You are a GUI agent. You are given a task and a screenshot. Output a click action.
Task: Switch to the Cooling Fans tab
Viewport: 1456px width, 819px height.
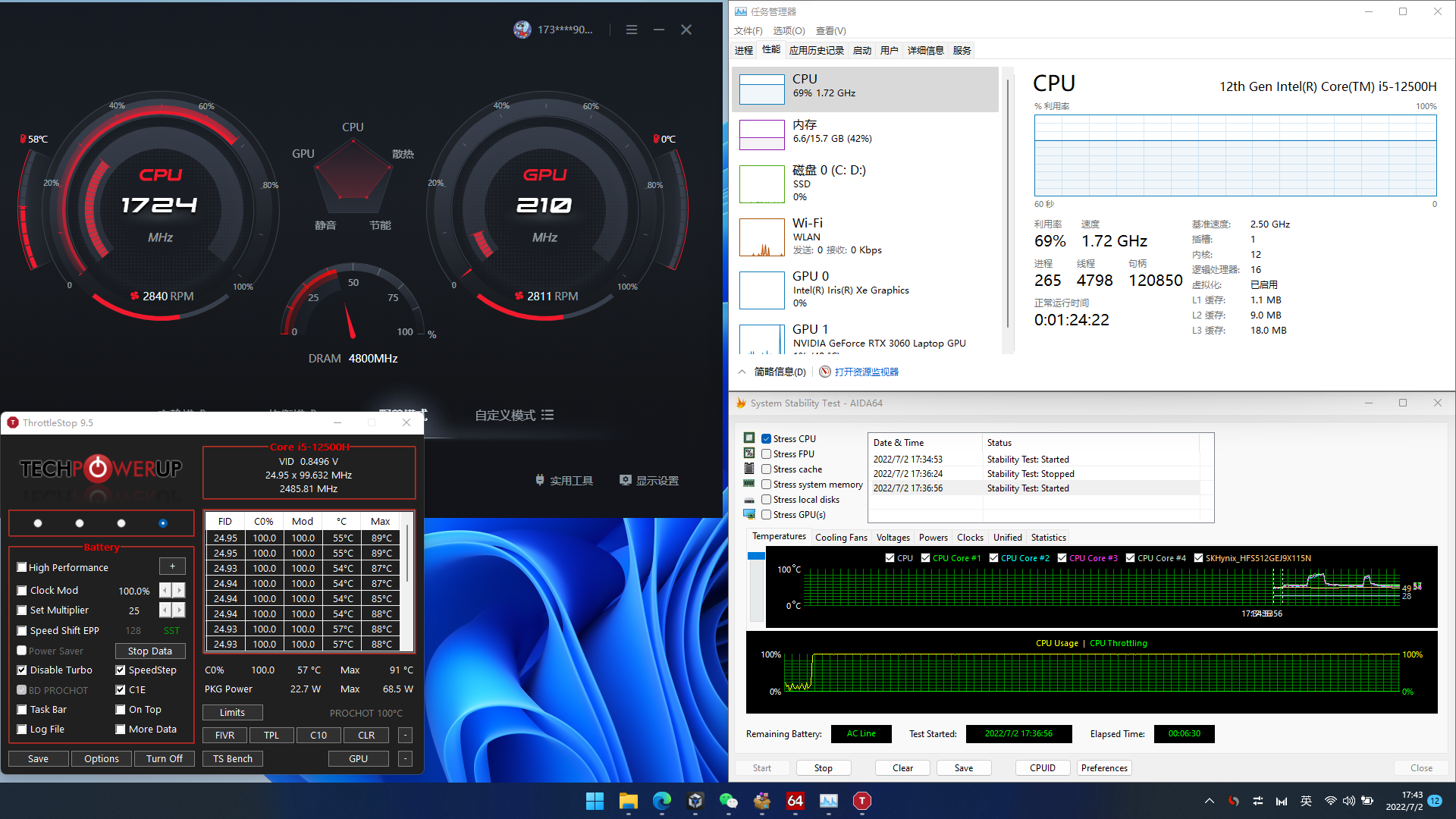pos(841,537)
